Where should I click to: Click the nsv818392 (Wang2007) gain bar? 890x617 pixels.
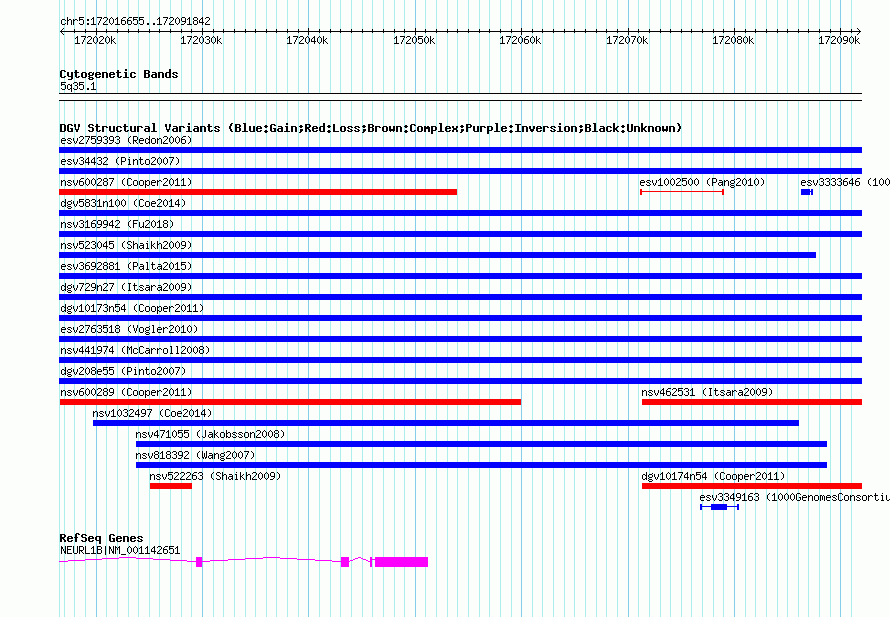pyautogui.click(x=481, y=465)
